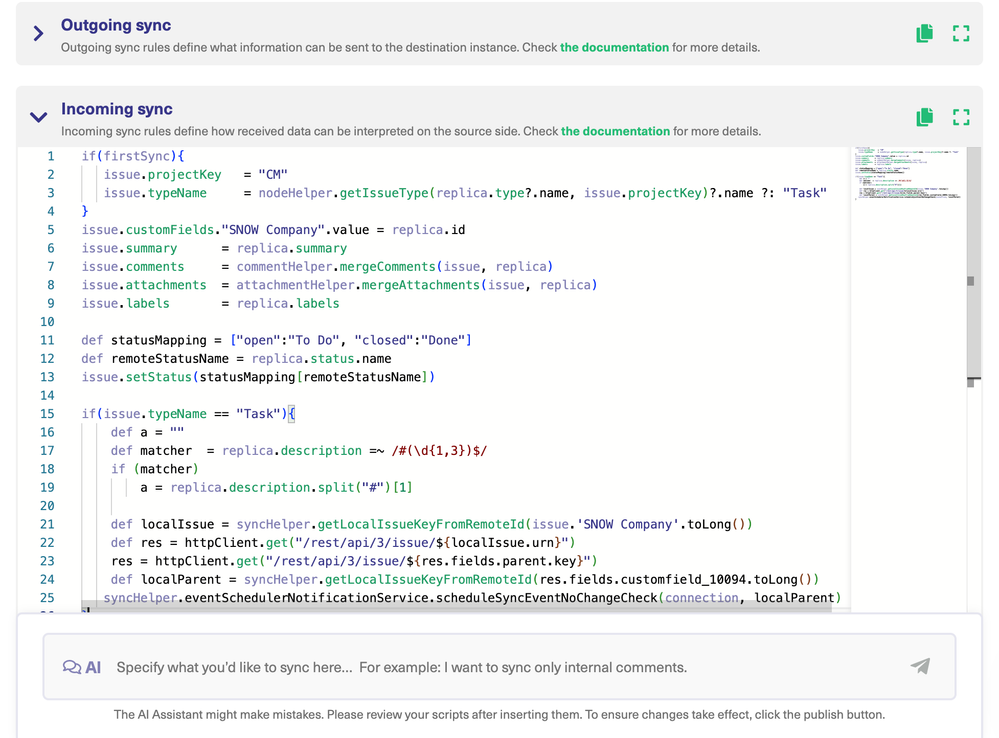
Task: Click setStatus call on line 13
Action: [159, 377]
